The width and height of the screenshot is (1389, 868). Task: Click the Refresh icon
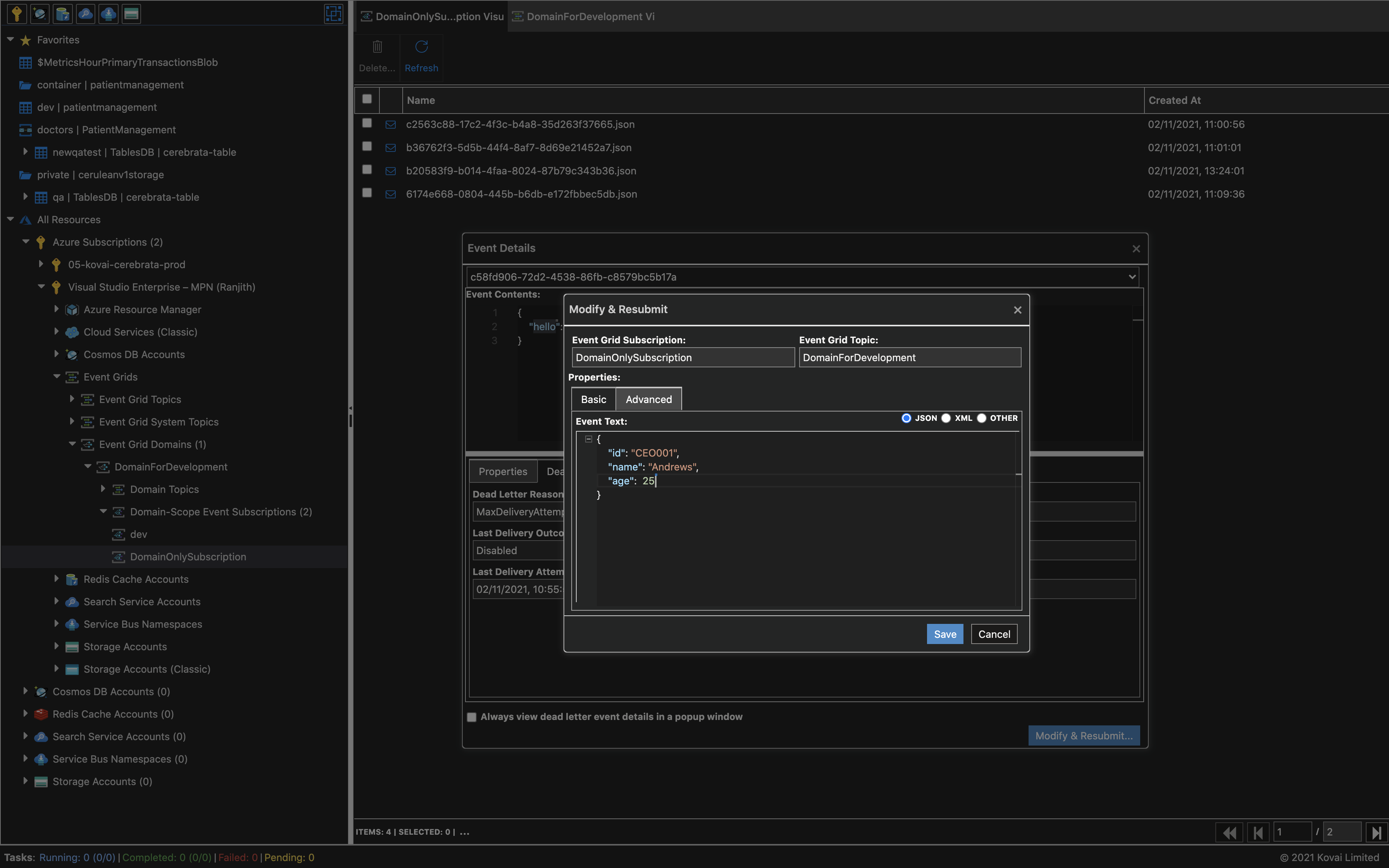[421, 46]
